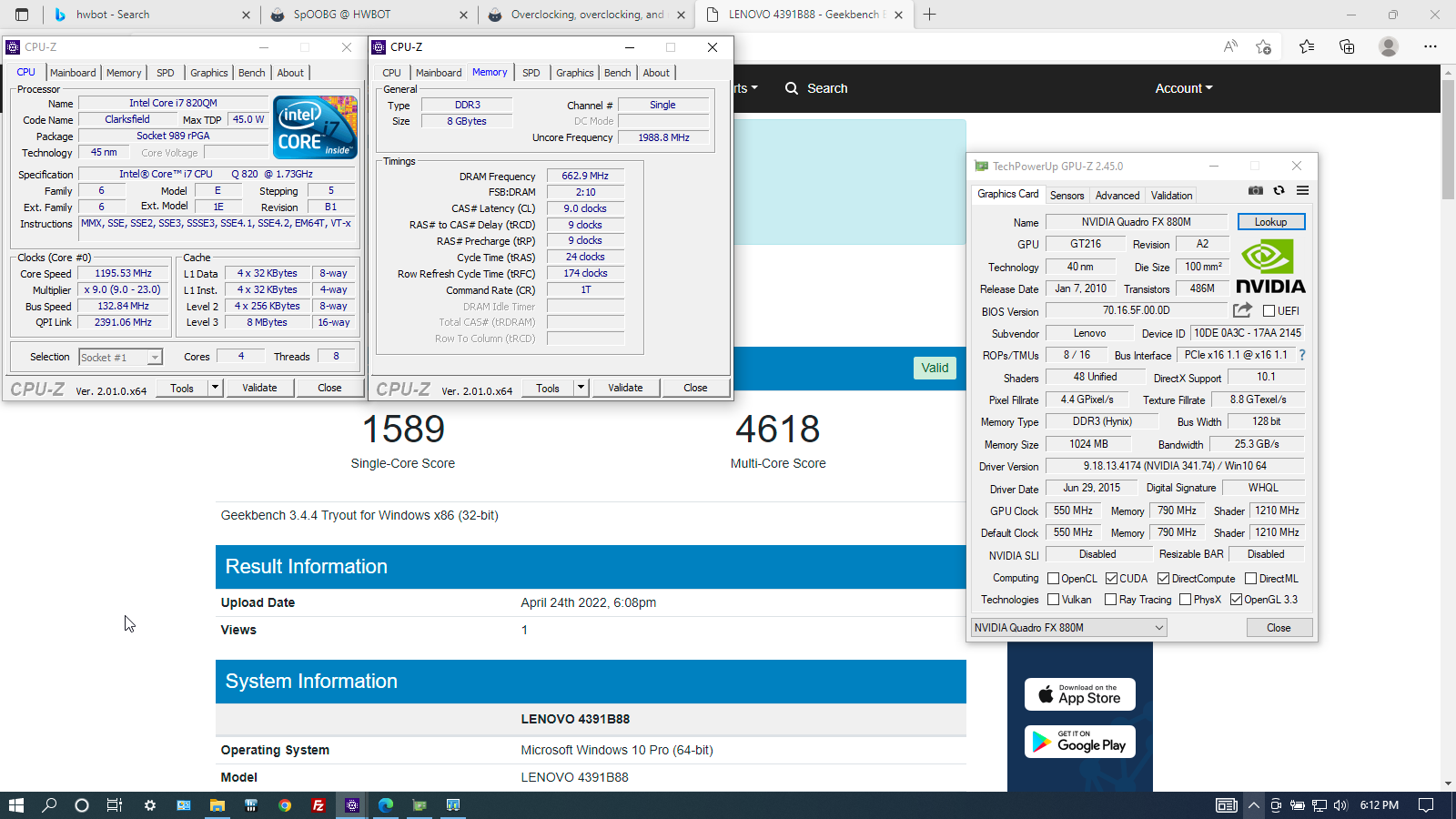Open the Windows Start menu
This screenshot has height=819, width=1456.
coord(15,805)
